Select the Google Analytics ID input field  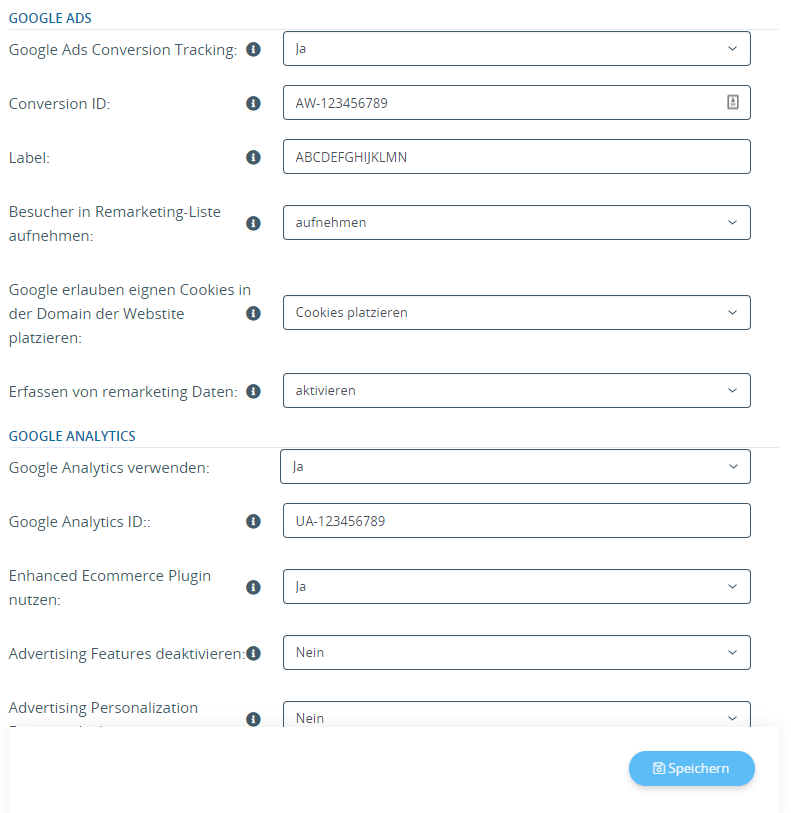coord(515,520)
